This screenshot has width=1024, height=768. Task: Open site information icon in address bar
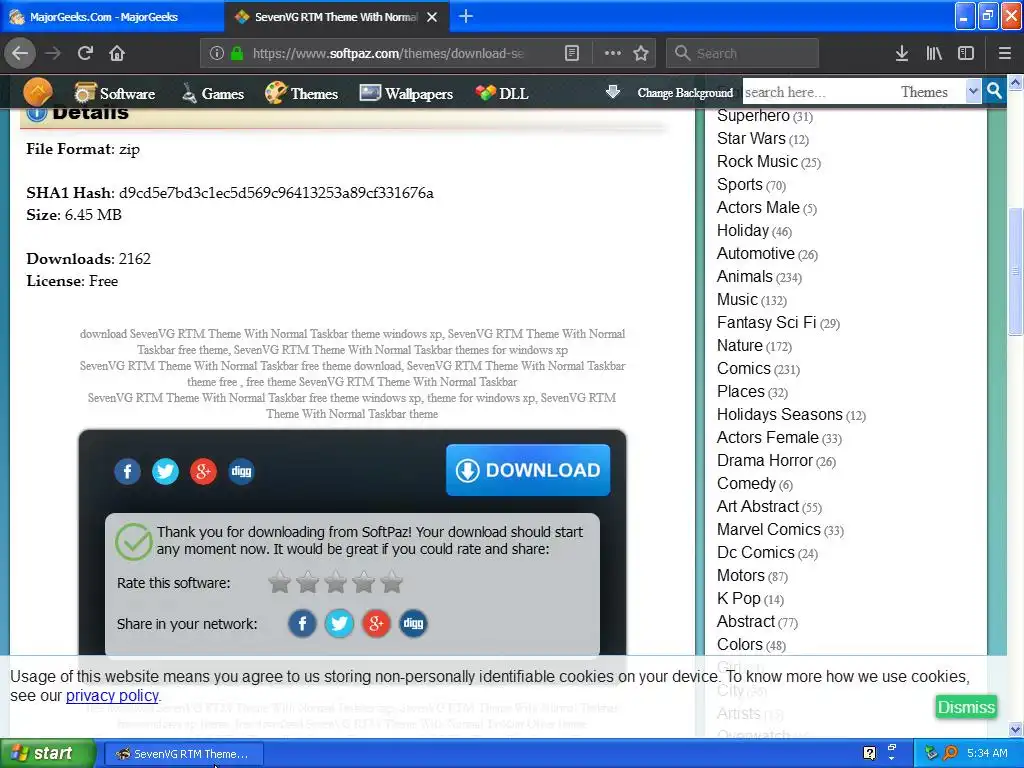point(217,53)
